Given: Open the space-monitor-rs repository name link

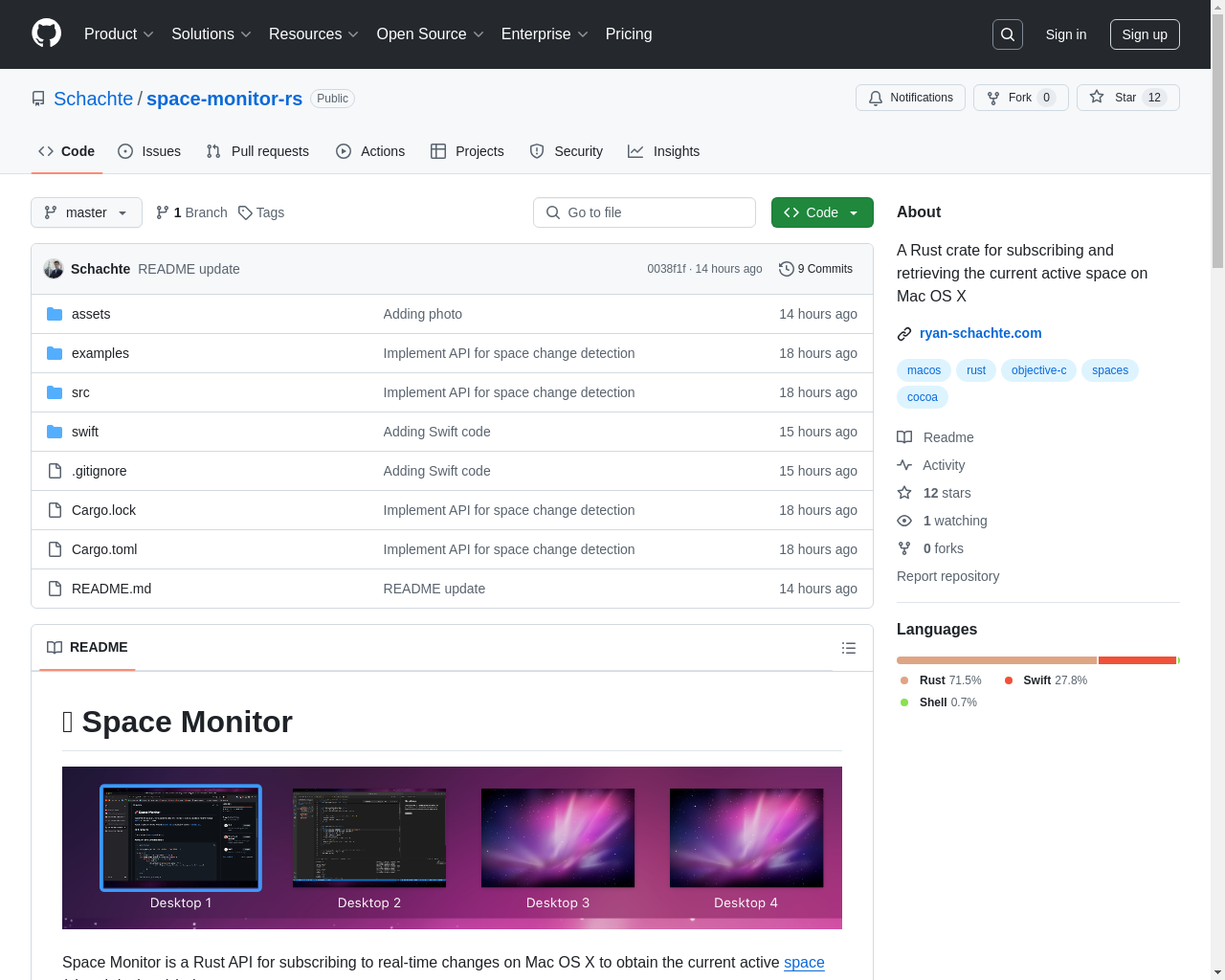Looking at the screenshot, I should point(224,99).
